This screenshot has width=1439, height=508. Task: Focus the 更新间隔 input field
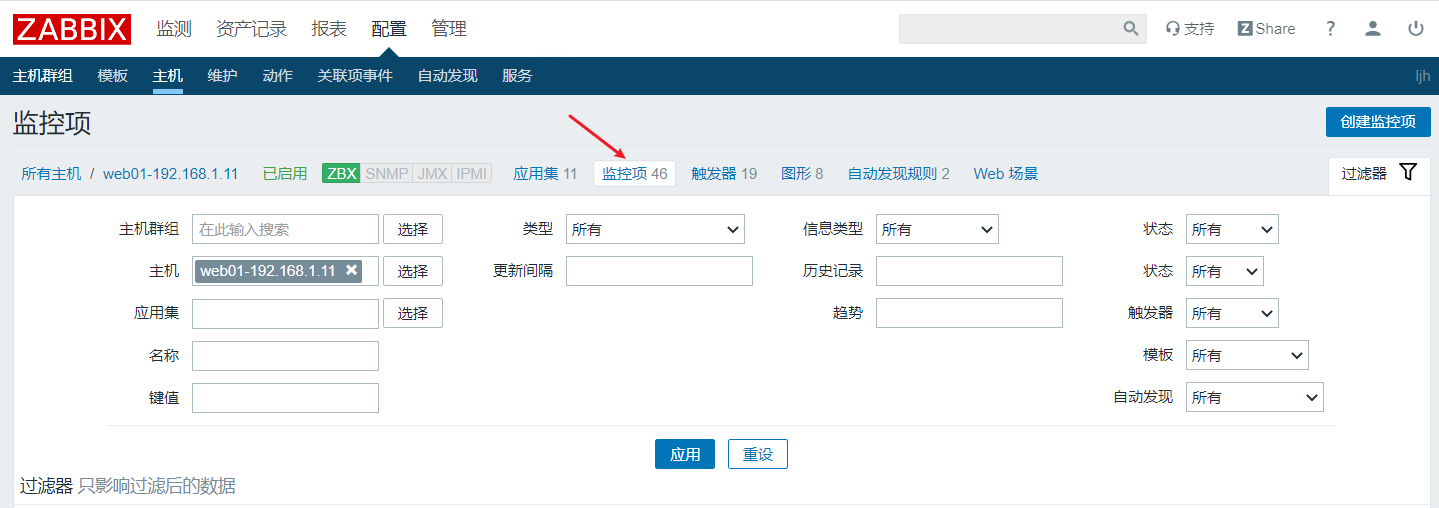click(x=659, y=271)
